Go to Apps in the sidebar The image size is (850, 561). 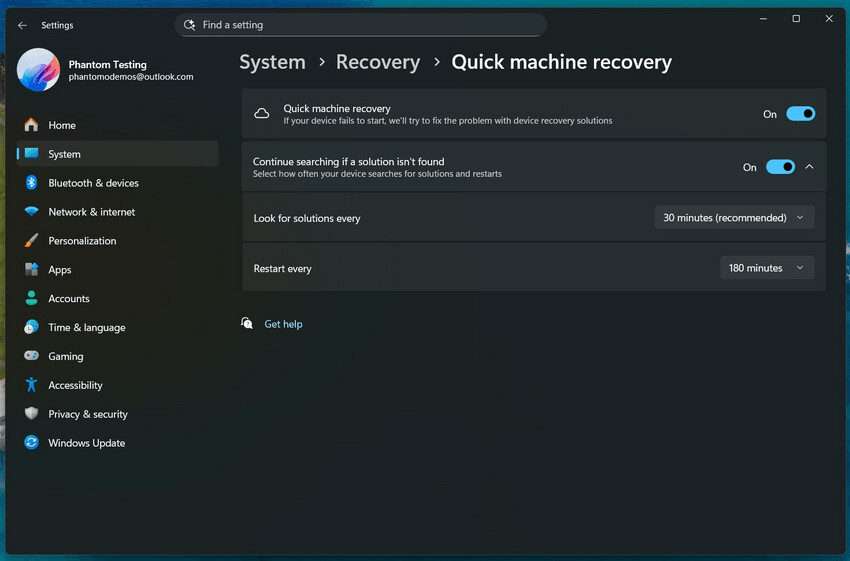(x=60, y=270)
